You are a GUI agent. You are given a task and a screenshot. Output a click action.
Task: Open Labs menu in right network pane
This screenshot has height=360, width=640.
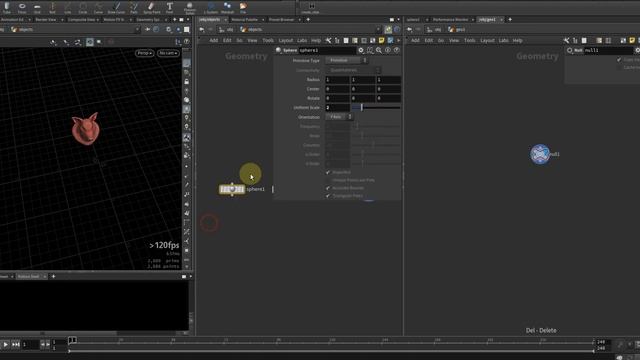504,40
